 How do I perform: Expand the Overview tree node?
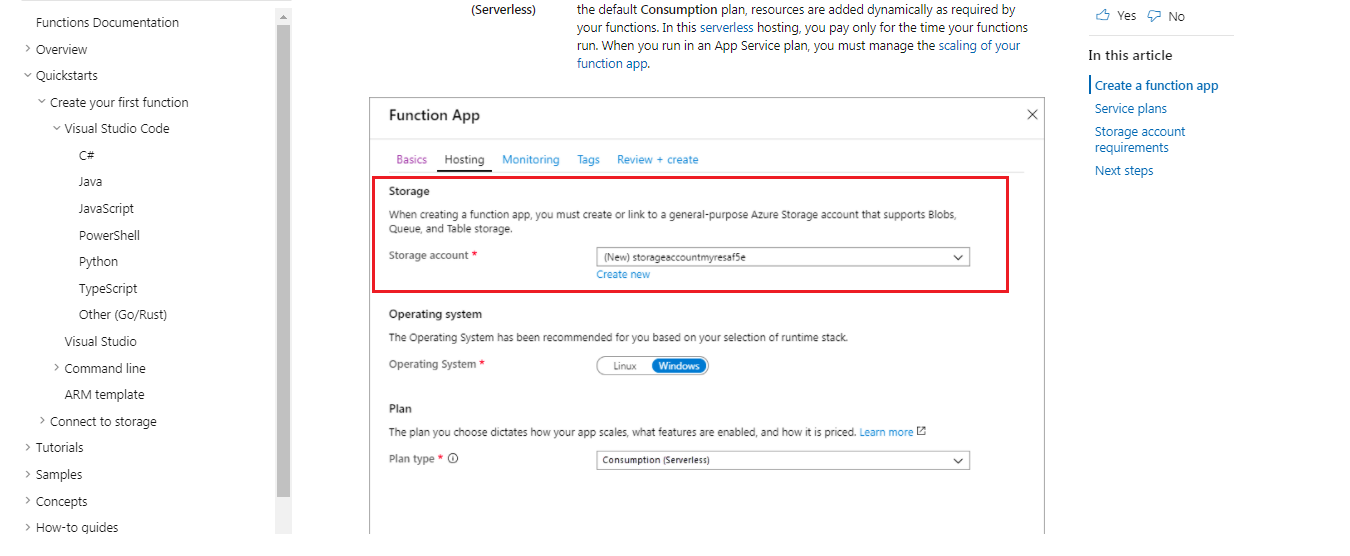tap(27, 49)
